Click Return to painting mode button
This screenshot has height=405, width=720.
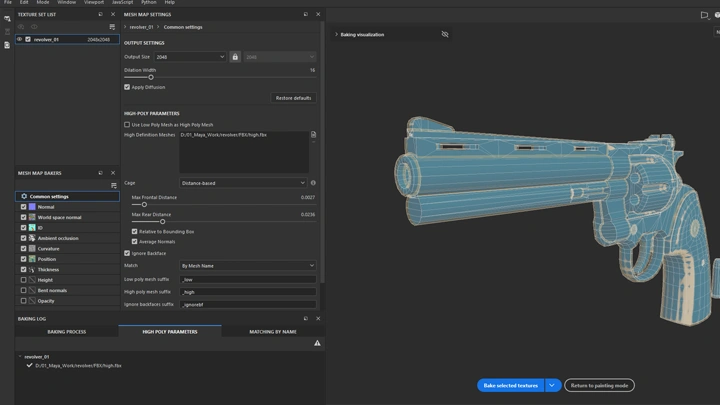[x=599, y=385]
